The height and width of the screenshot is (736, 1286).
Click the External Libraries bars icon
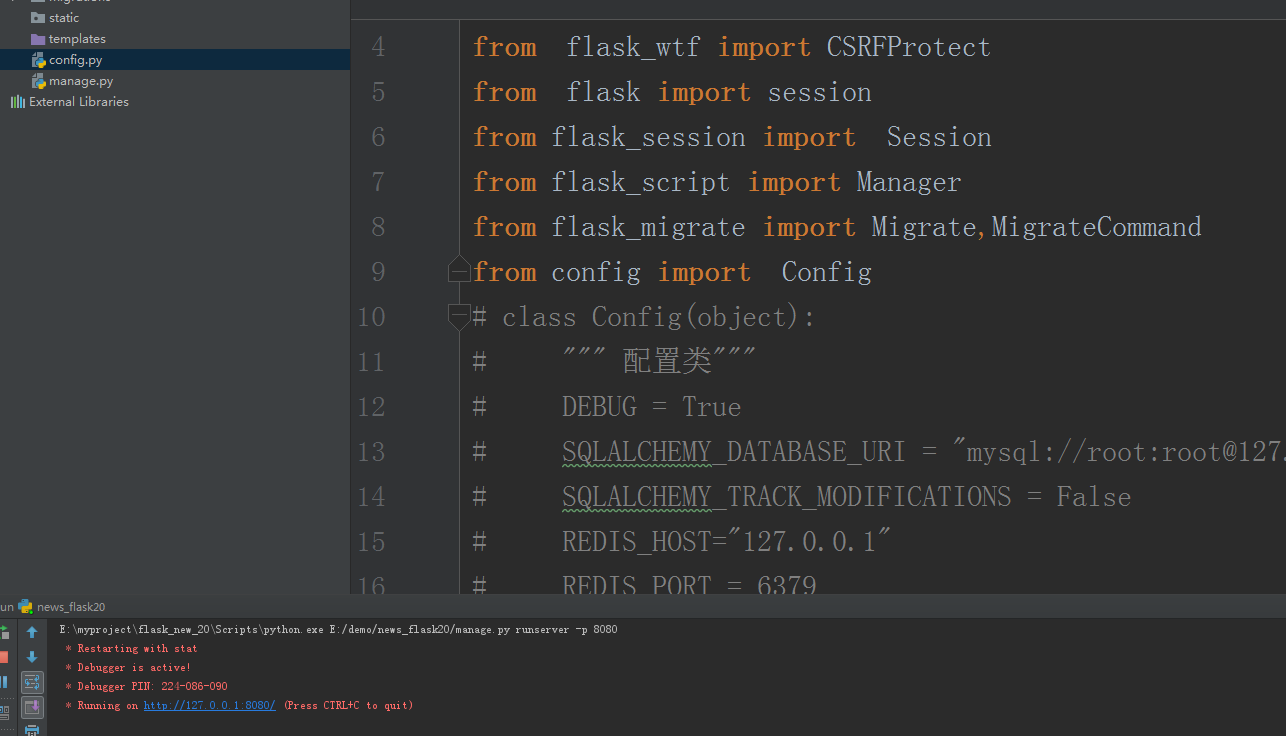point(17,102)
